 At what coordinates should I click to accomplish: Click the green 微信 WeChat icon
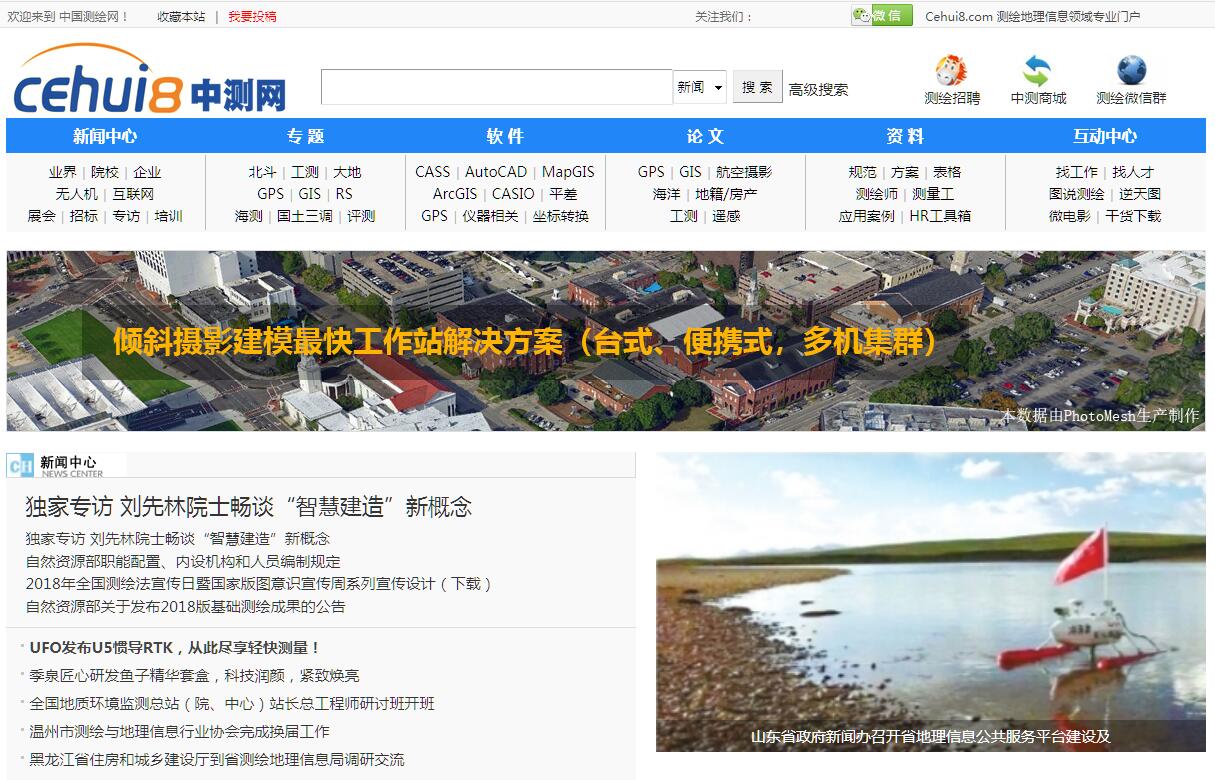pyautogui.click(x=881, y=15)
